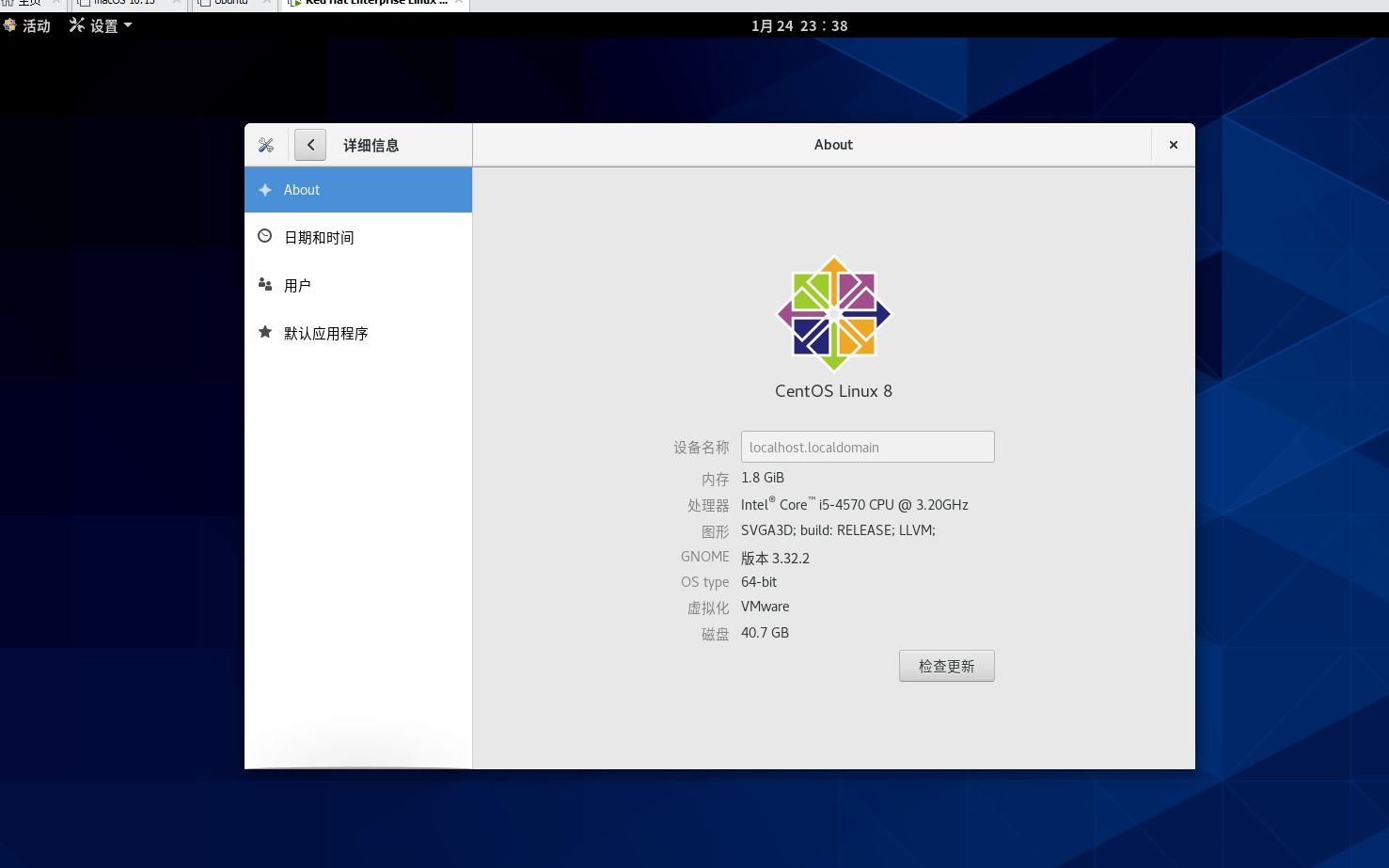
Task: Click the CentOS logo graphic
Action: [x=833, y=313]
